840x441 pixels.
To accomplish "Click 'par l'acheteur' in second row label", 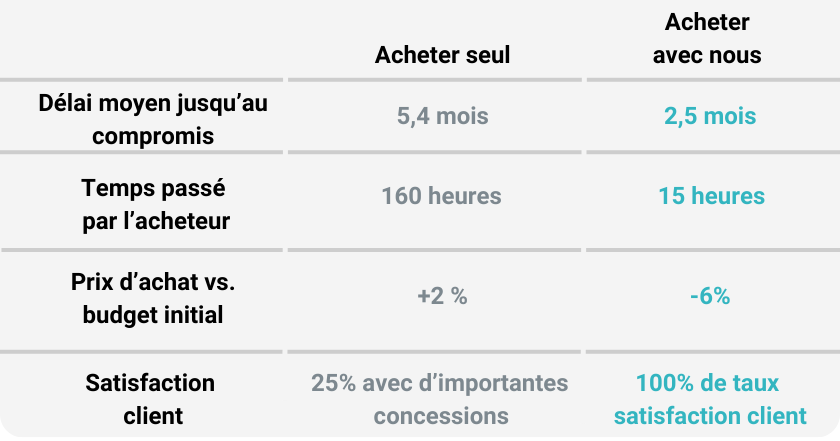I will (156, 221).
